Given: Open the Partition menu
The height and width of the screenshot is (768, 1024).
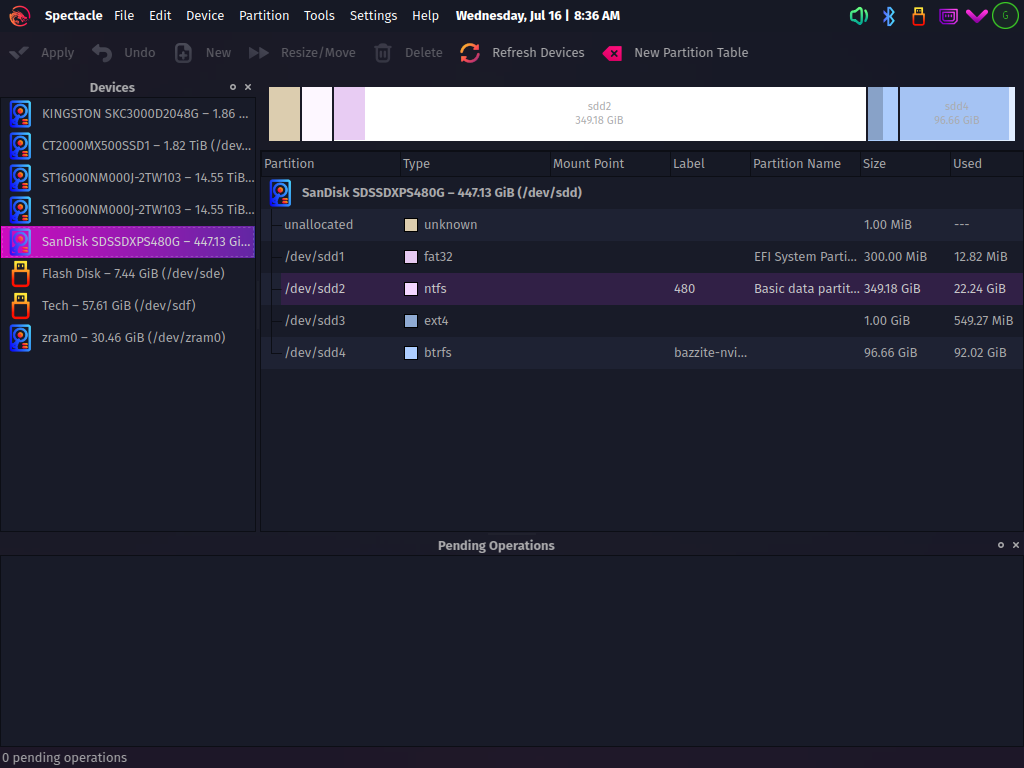Looking at the screenshot, I should pyautogui.click(x=264, y=16).
